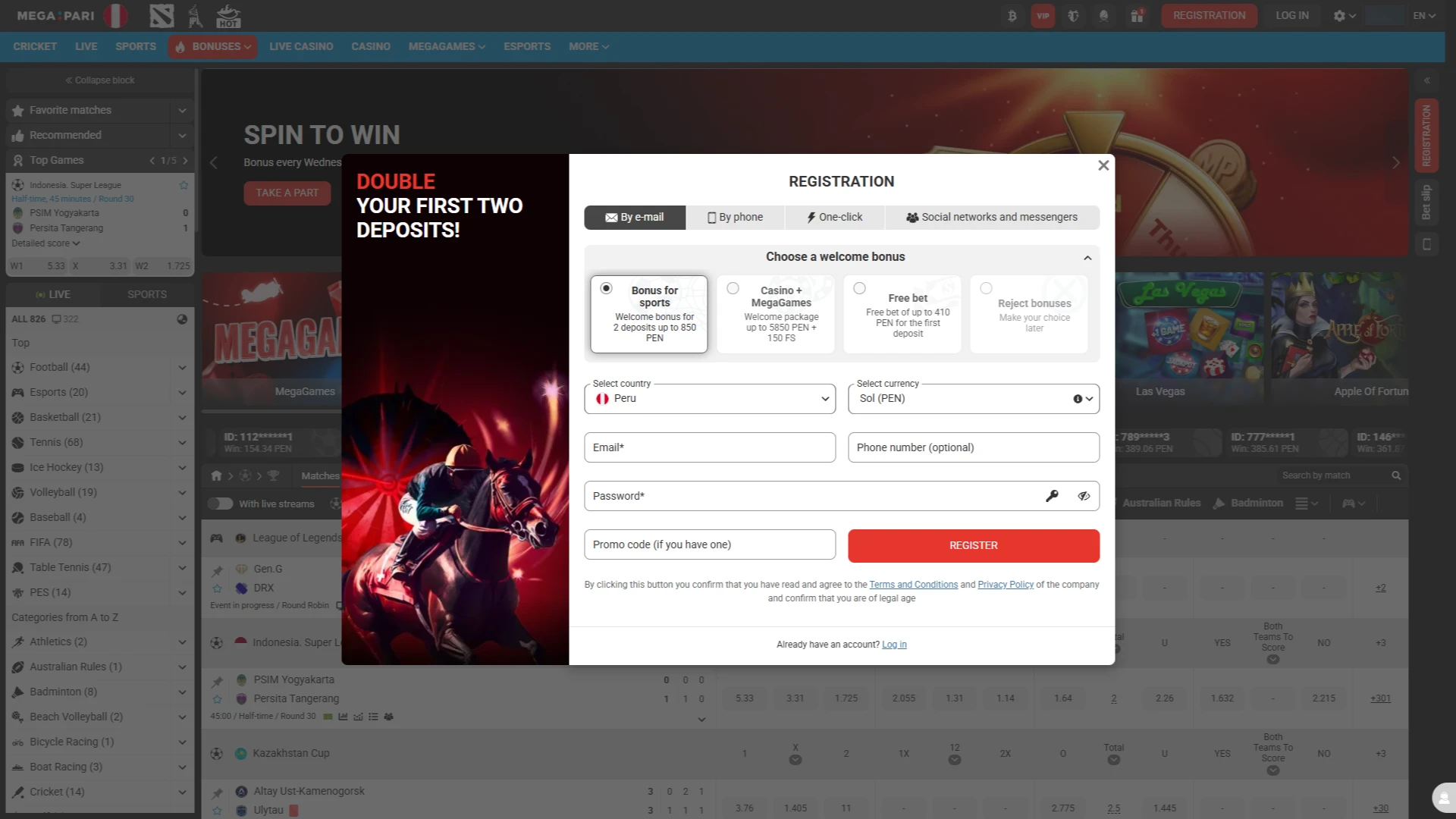Click the pin icon beside Gen.G match

[x=218, y=570]
